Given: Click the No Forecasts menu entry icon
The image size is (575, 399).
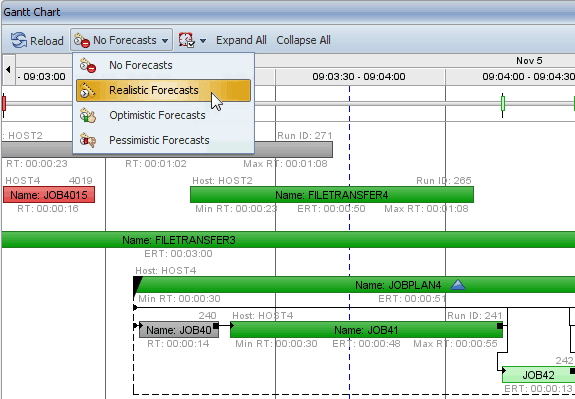Looking at the screenshot, I should coord(88,65).
